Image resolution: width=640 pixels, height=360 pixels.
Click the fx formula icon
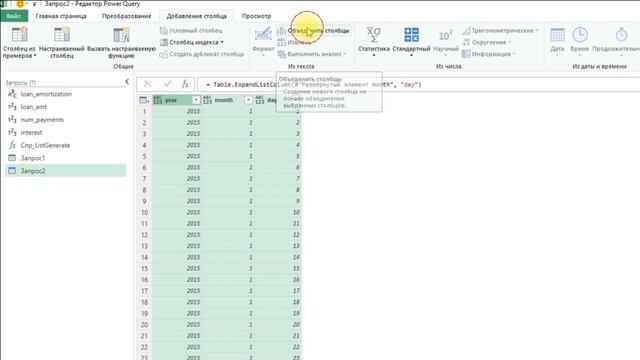coord(185,84)
